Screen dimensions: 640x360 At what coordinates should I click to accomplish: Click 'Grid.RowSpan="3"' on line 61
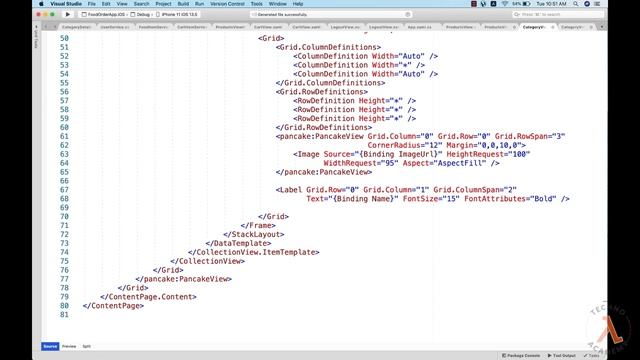(530, 136)
